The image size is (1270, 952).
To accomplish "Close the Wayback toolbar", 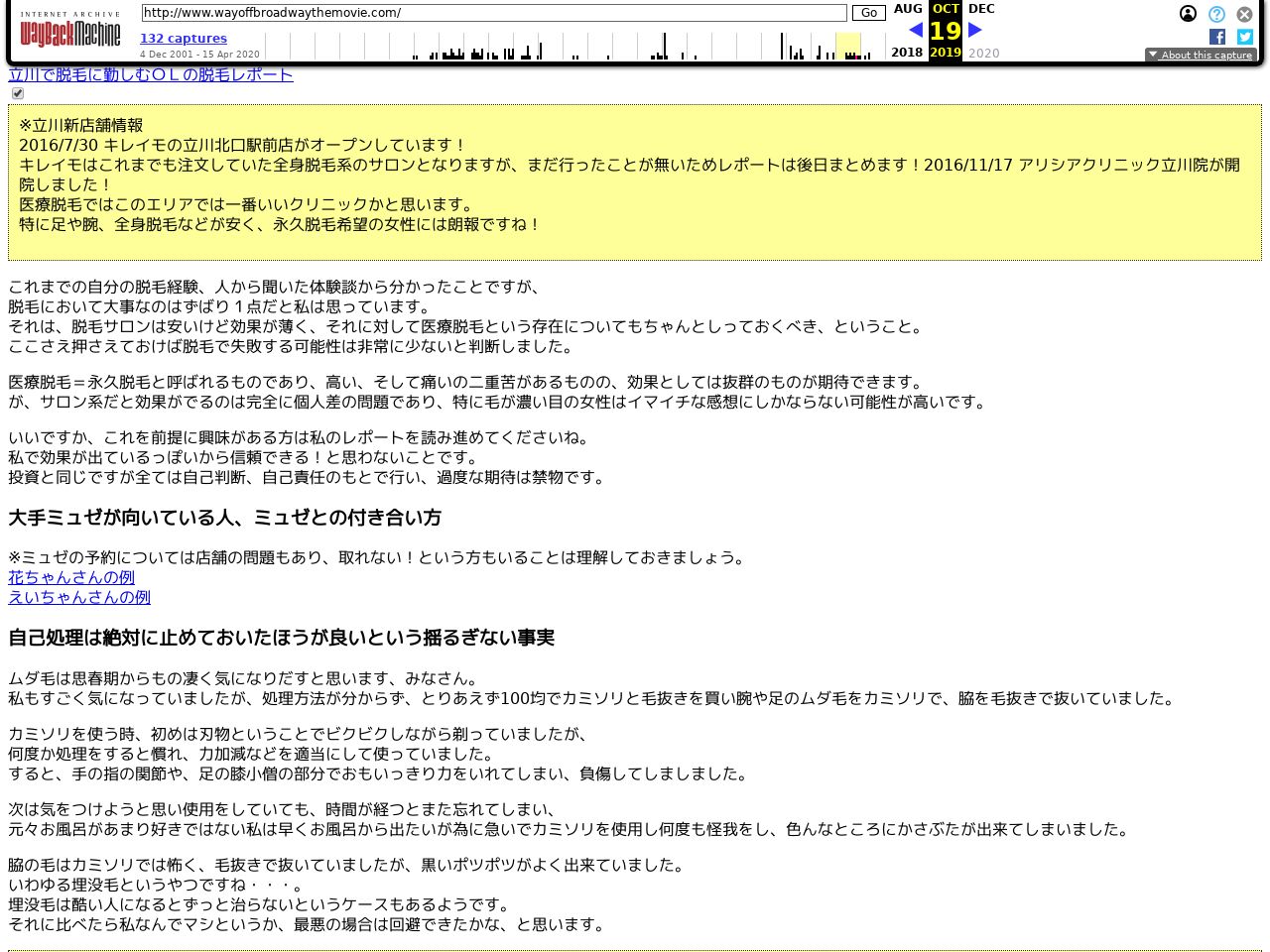I will (x=1244, y=14).
